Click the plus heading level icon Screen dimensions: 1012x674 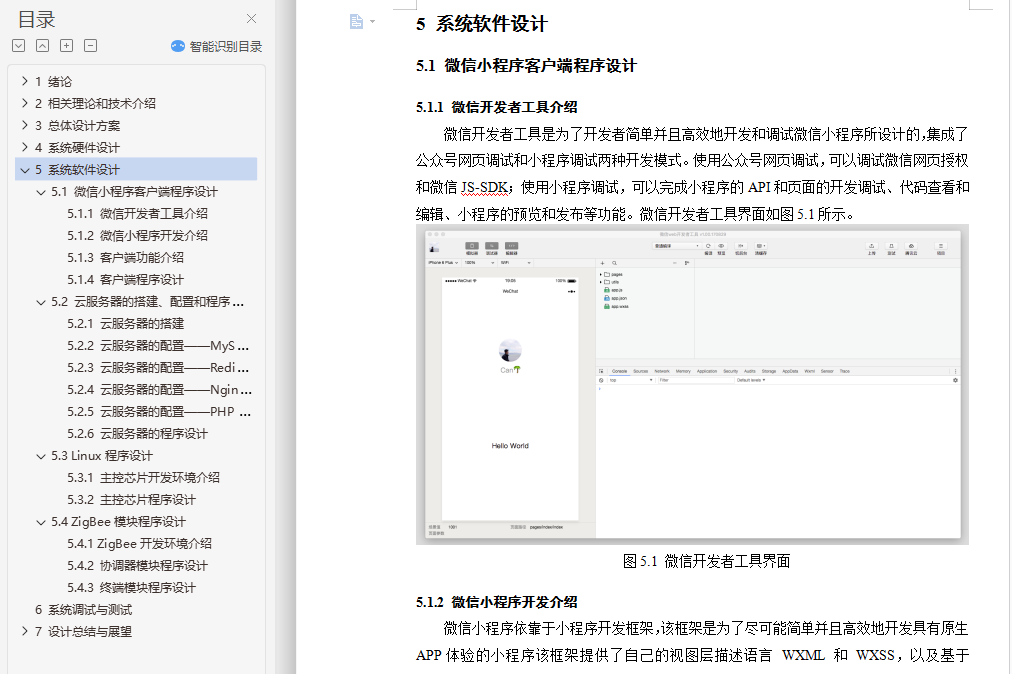click(x=66, y=45)
